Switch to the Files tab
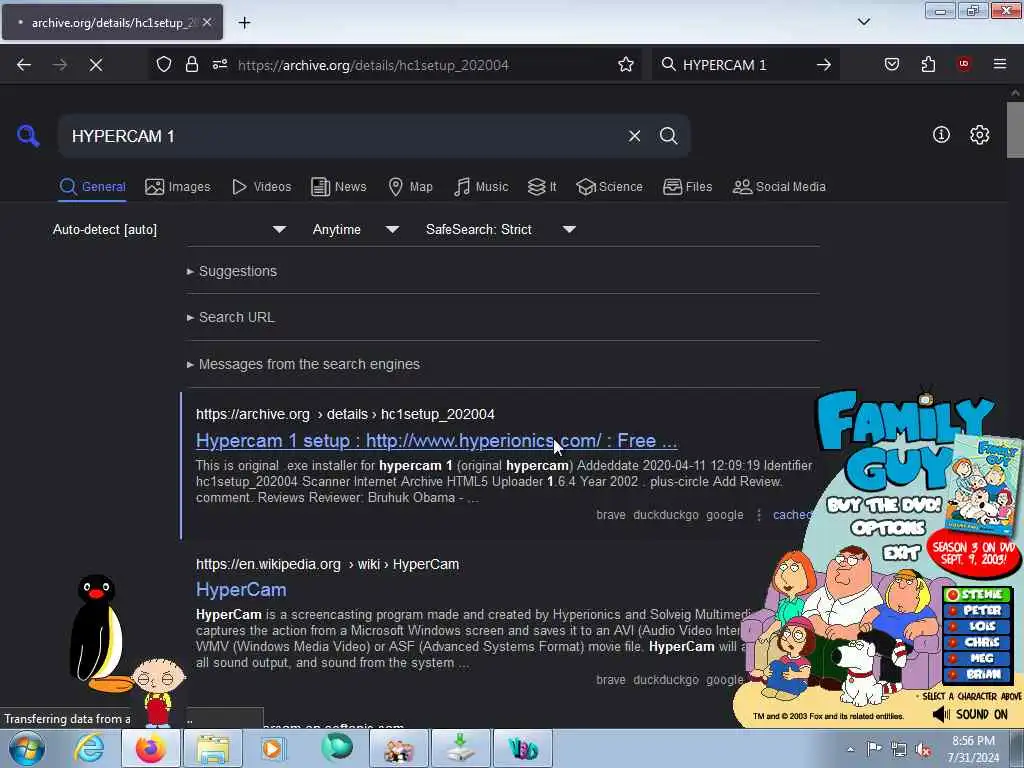This screenshot has height=768, width=1024. [x=687, y=187]
